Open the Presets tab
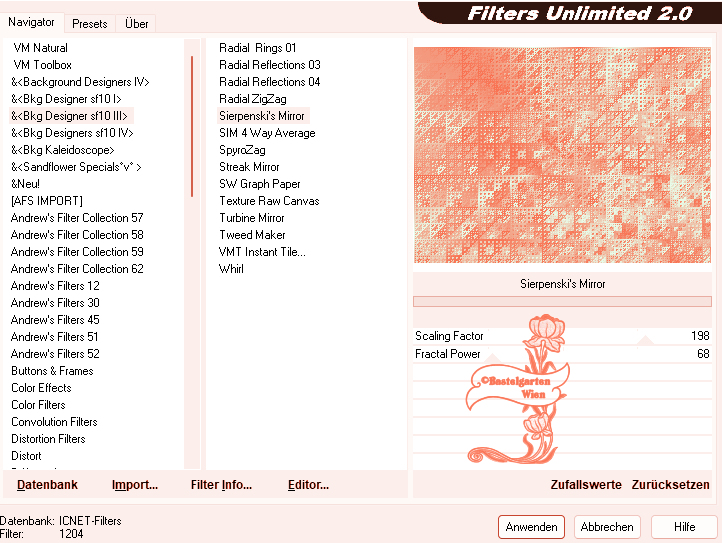Image resolution: width=722 pixels, height=543 pixels. tap(89, 24)
